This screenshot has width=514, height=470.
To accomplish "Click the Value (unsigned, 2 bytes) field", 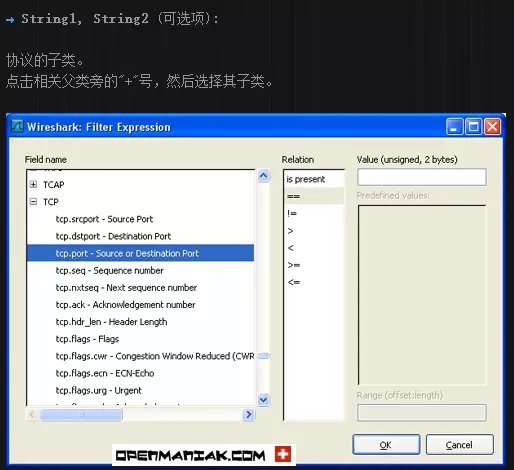I will pyautogui.click(x=422, y=177).
